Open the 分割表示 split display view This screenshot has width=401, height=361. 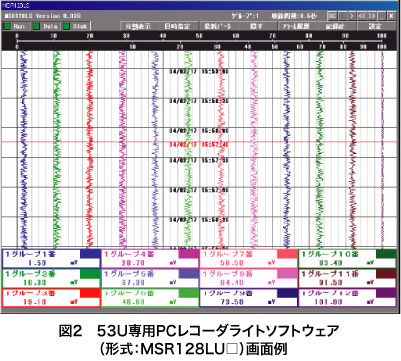pos(138,26)
